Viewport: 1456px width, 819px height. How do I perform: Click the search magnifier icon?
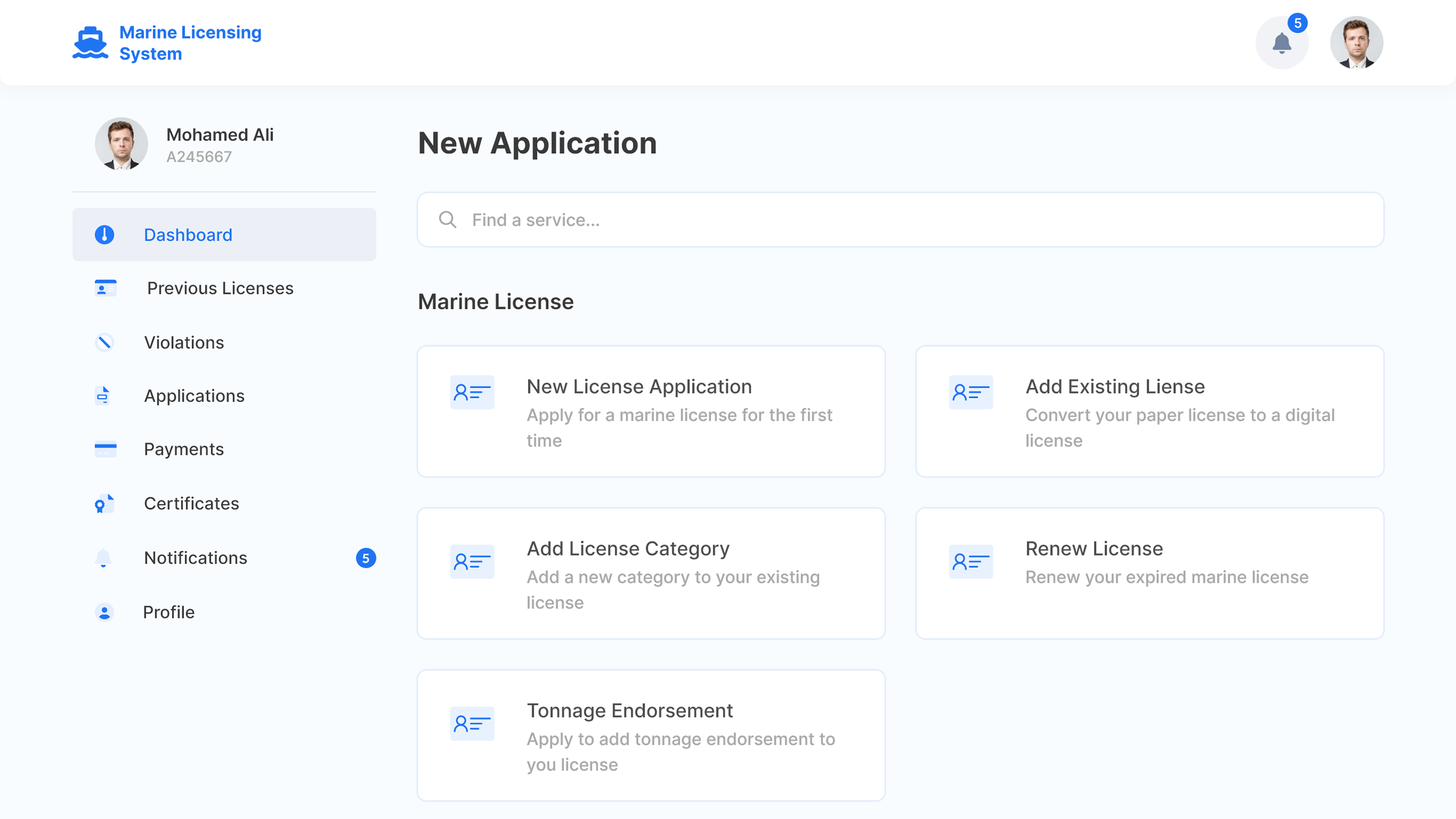pos(447,219)
